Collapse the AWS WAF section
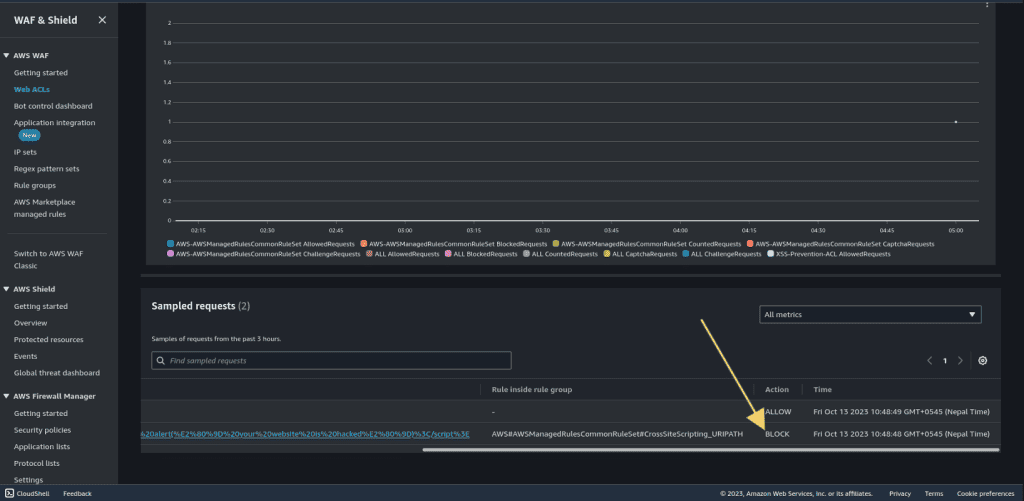1024x501 pixels. (x=6, y=56)
